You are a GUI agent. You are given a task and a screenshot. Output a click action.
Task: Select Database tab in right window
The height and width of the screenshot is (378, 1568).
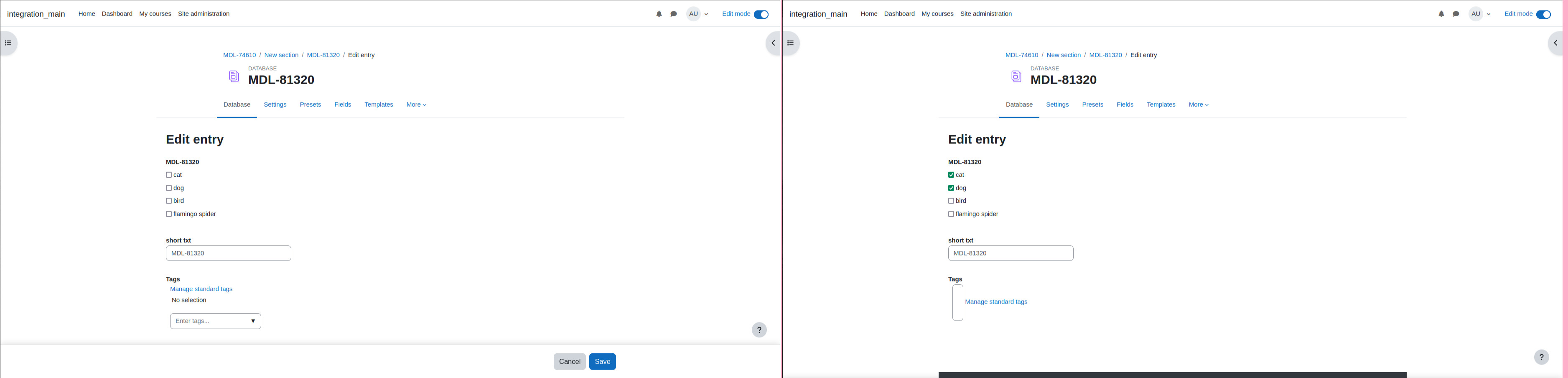1019,105
